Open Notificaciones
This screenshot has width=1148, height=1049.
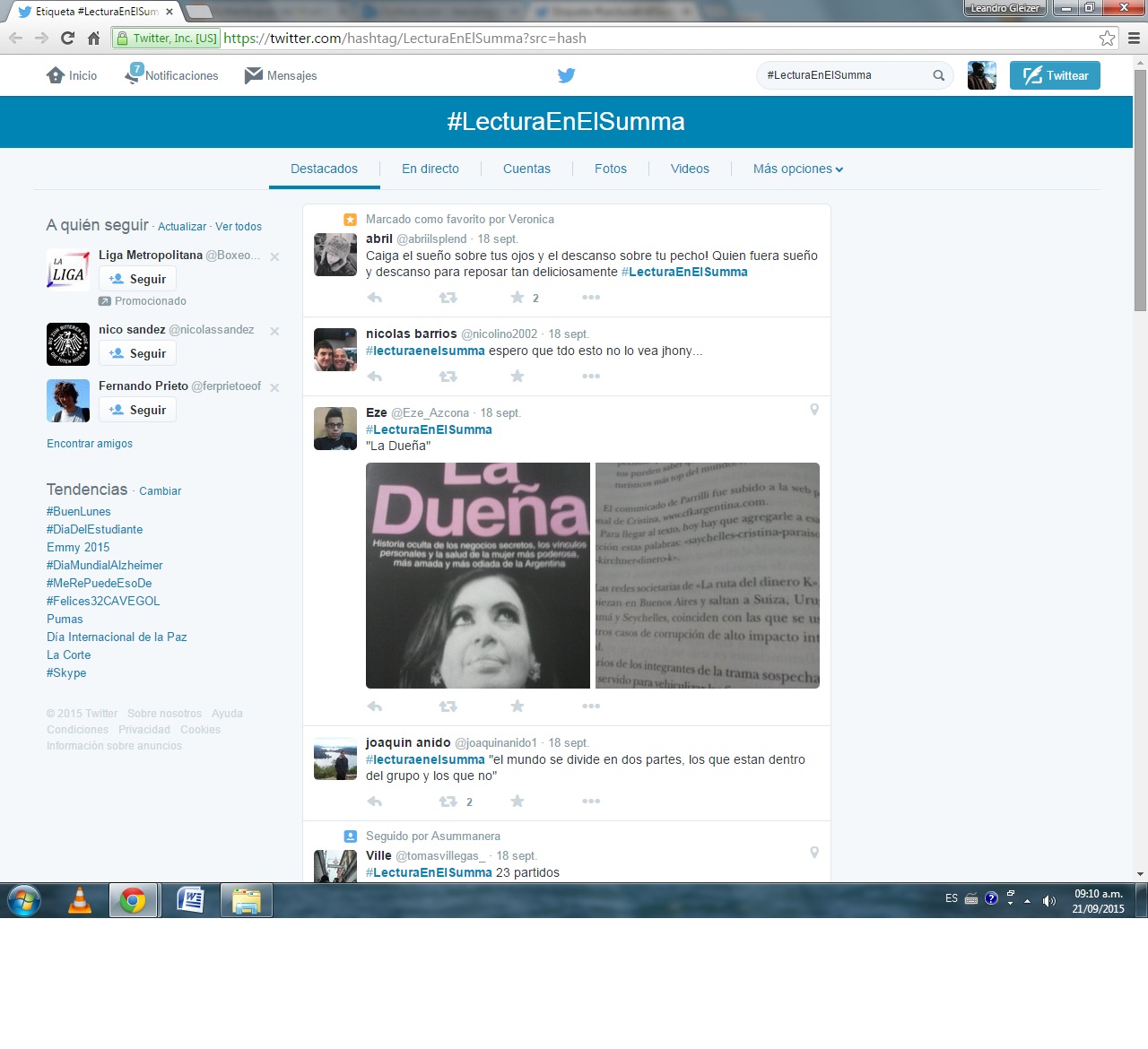pos(172,75)
